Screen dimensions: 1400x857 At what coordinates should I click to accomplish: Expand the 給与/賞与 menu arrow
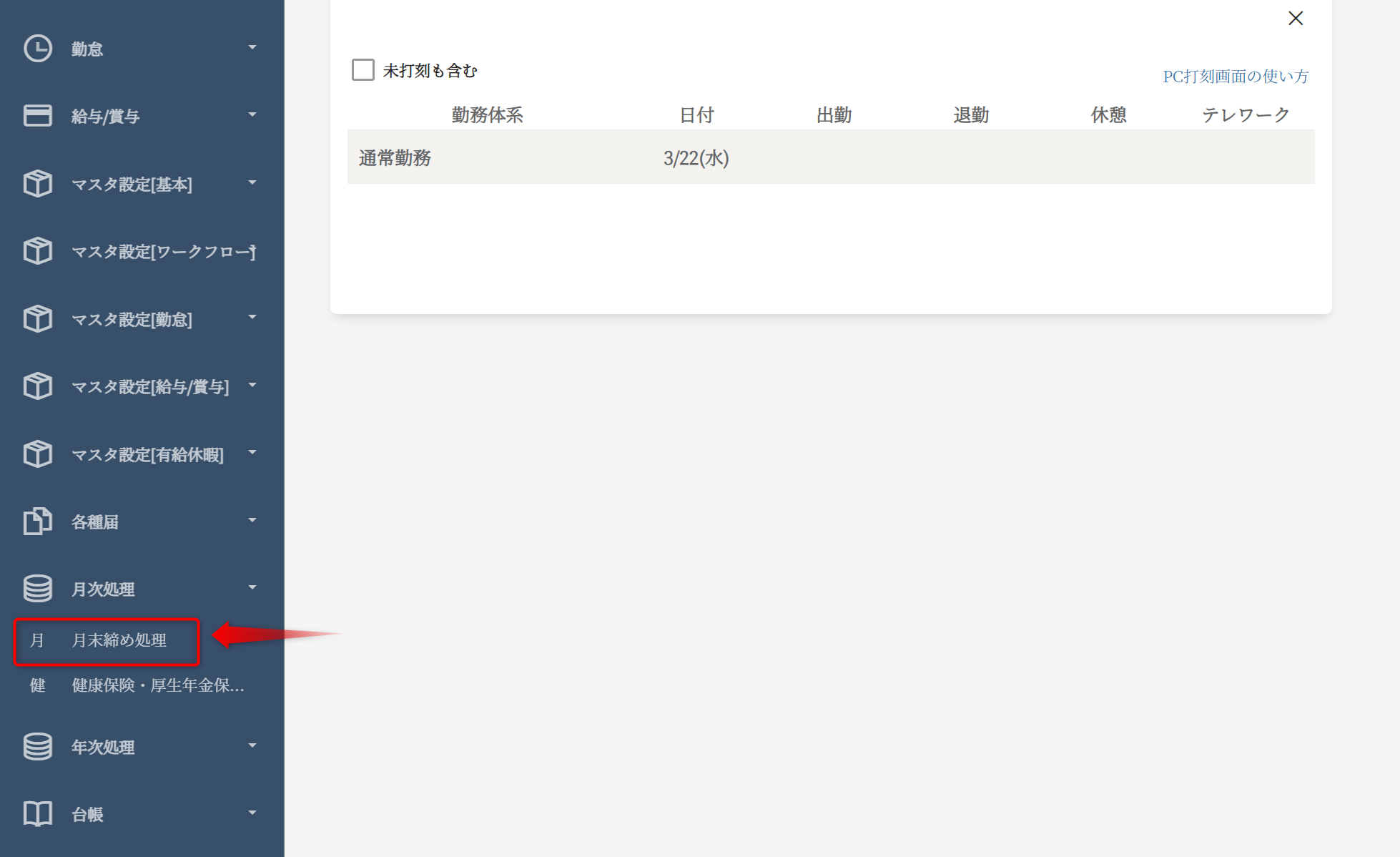tap(252, 115)
